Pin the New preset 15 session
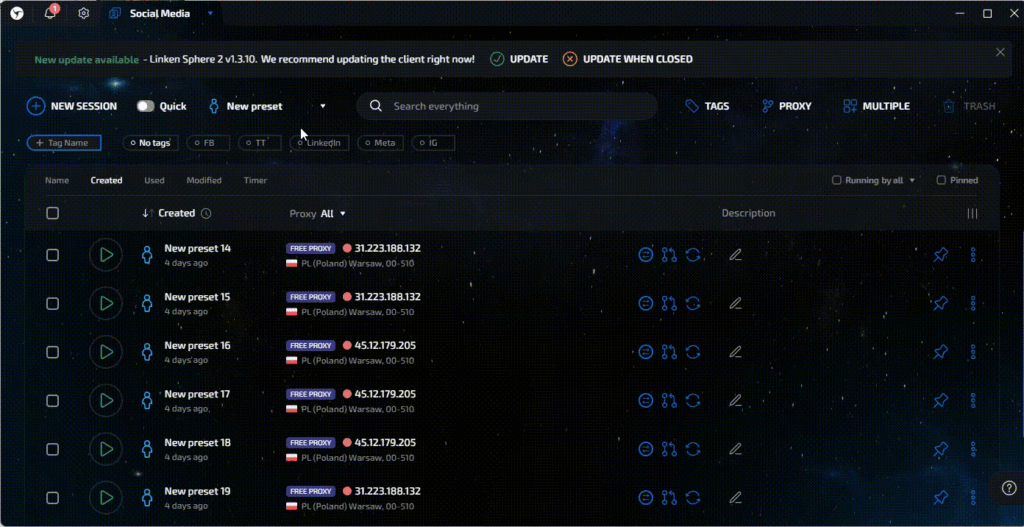 [x=940, y=304]
